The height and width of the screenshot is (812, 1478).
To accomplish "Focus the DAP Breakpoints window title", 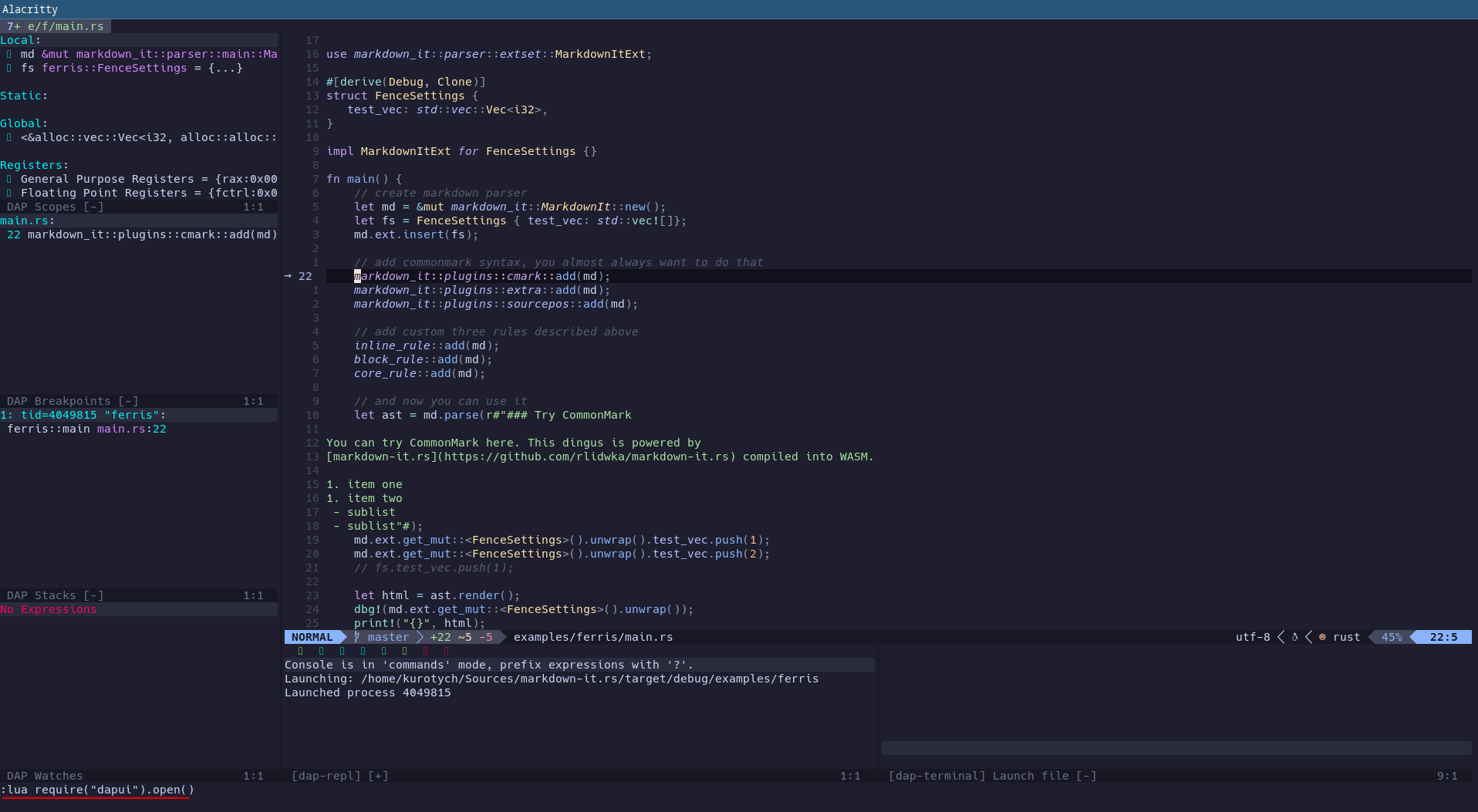I will point(73,401).
